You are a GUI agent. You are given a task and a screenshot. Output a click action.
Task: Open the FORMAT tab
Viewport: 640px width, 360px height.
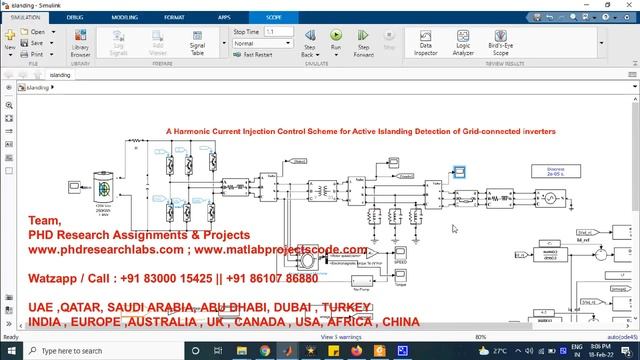pyautogui.click(x=174, y=18)
